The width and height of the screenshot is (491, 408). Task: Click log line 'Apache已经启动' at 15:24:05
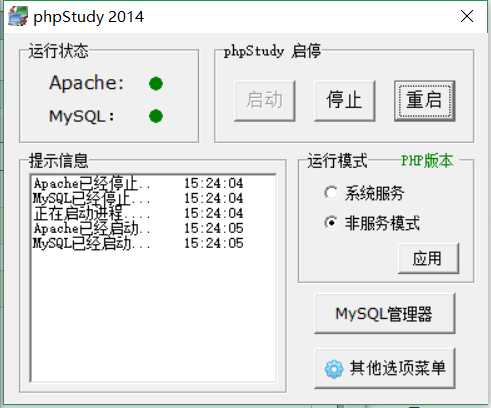pyautogui.click(x=138, y=228)
